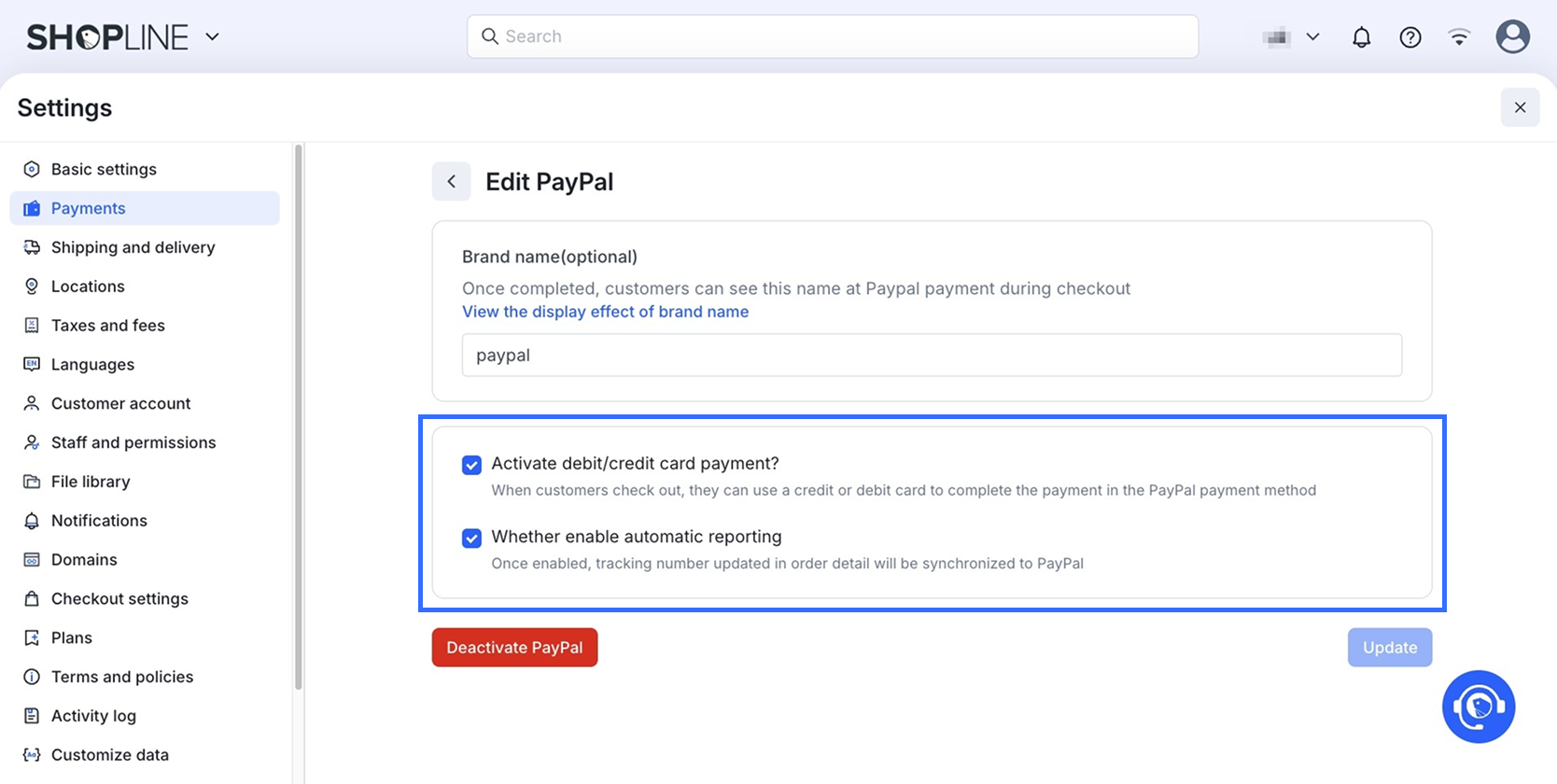Select Checkout settings in sidebar
The image size is (1557, 784).
119,598
